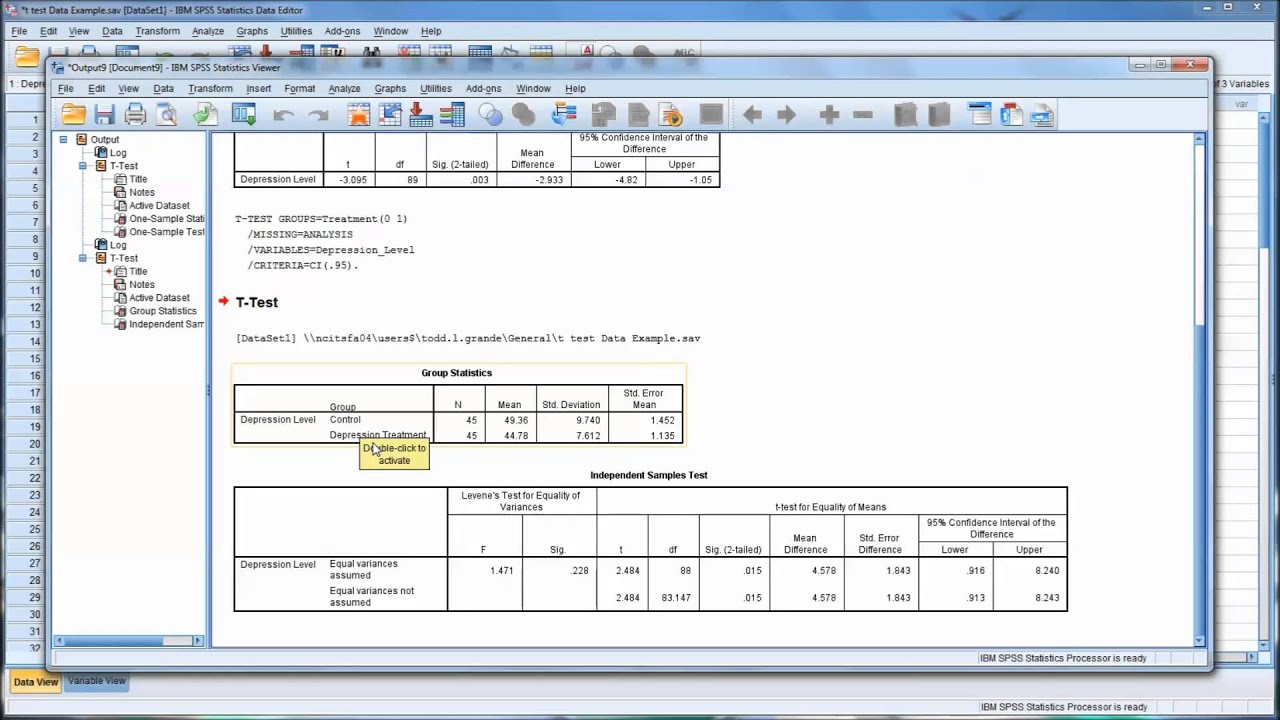
Task: Collapse the Output root node
Action: coord(63,140)
